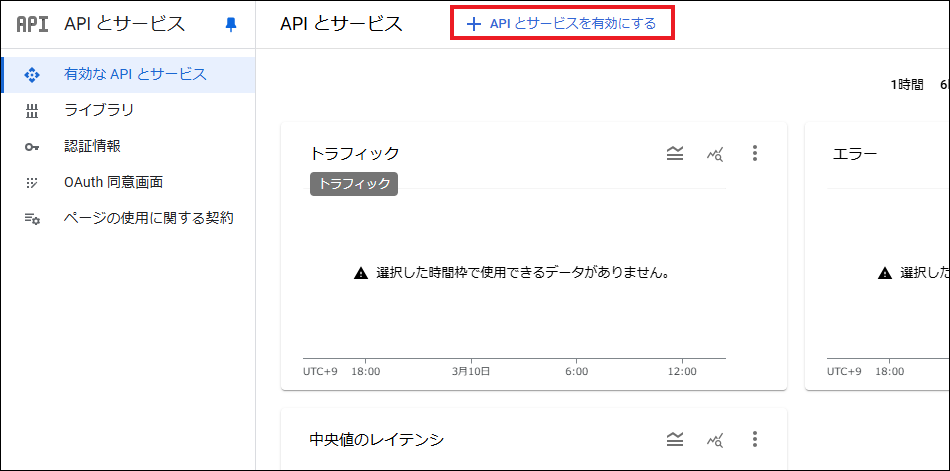Viewport: 950px width, 471px height.
Task: Toggle the legend icon on トラフィック chart
Action: point(675,153)
